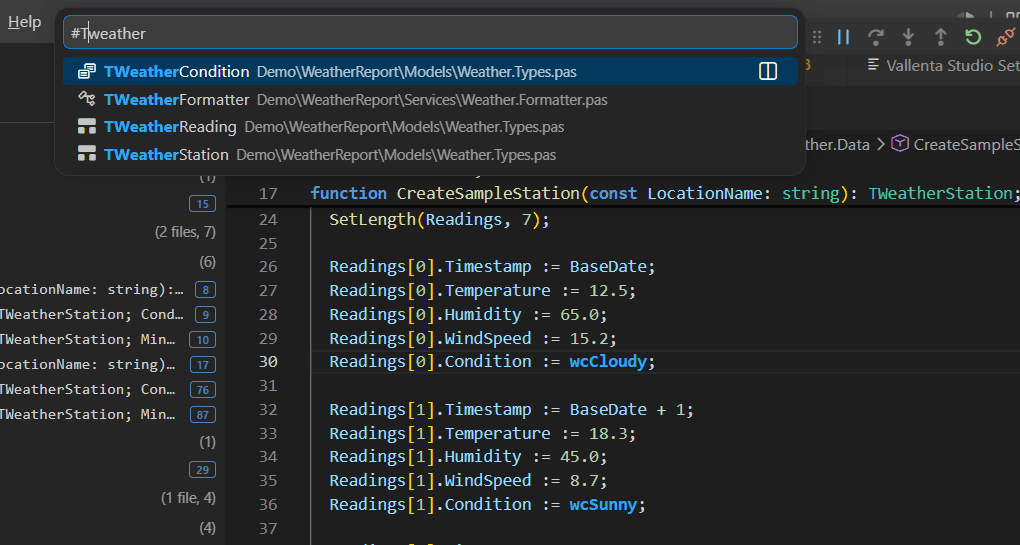Image resolution: width=1020 pixels, height=545 pixels.
Task: Click the TWeatherStation return type in line 17
Action: (x=941, y=193)
